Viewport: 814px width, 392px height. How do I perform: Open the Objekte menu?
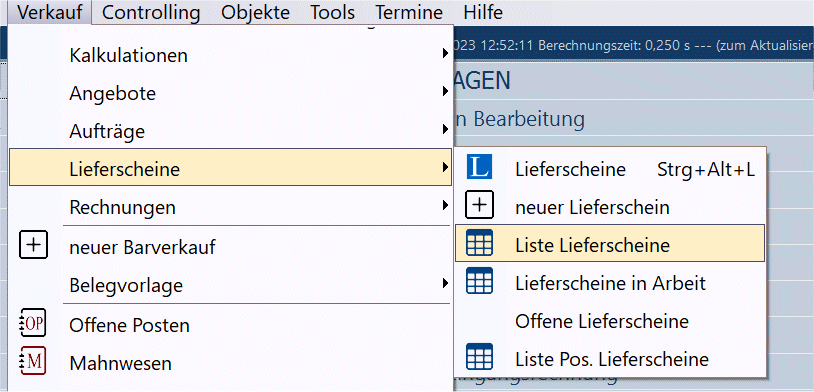pos(255,12)
